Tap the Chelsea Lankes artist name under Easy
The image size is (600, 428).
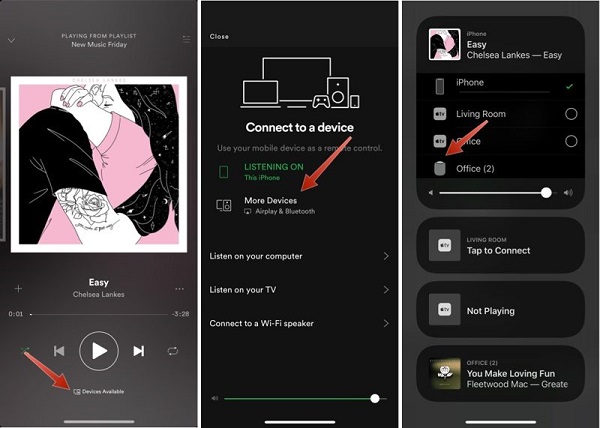tap(99, 294)
